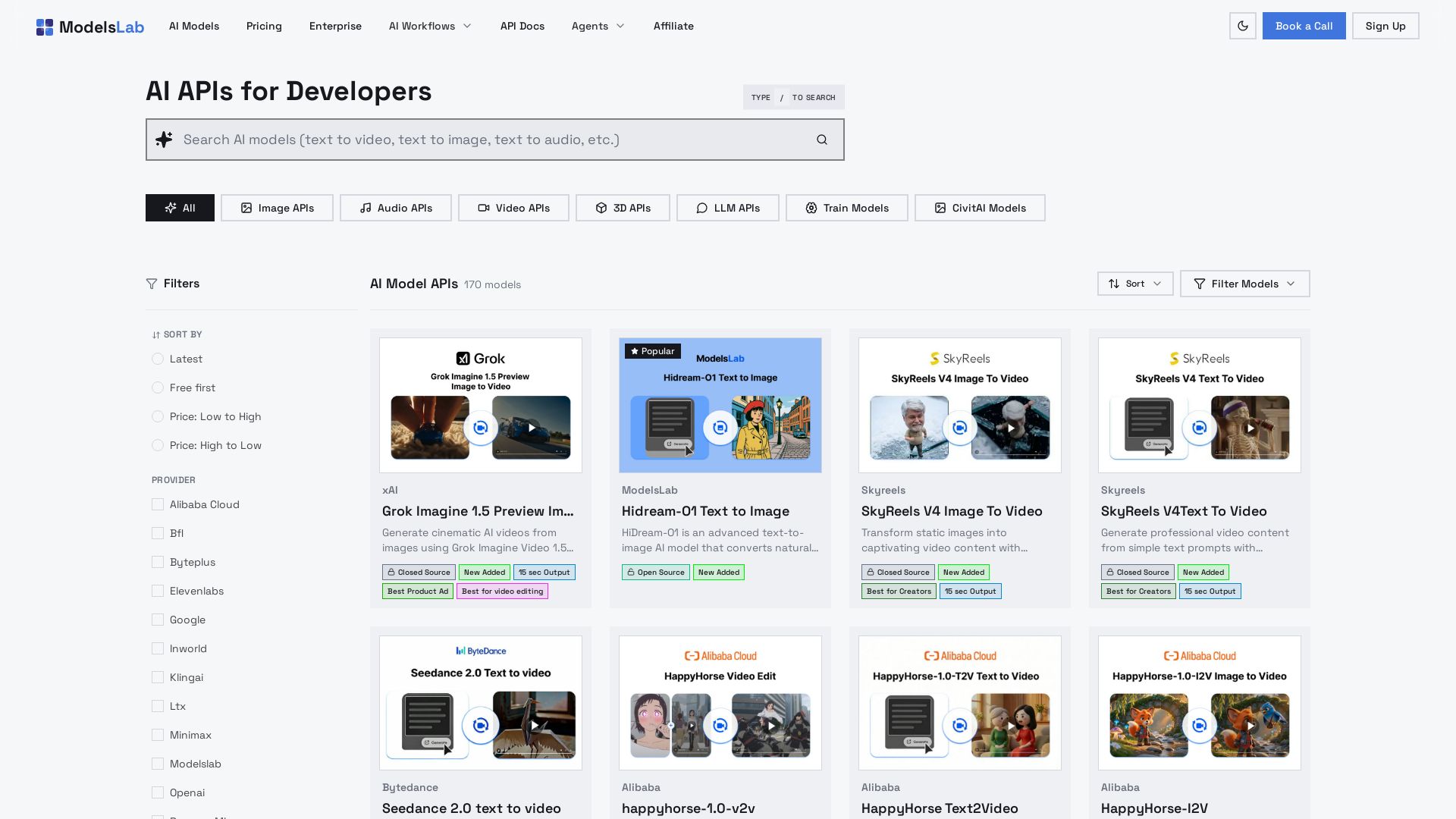Check the Minimax provider checkbox
The width and height of the screenshot is (1456, 819).
(x=158, y=735)
